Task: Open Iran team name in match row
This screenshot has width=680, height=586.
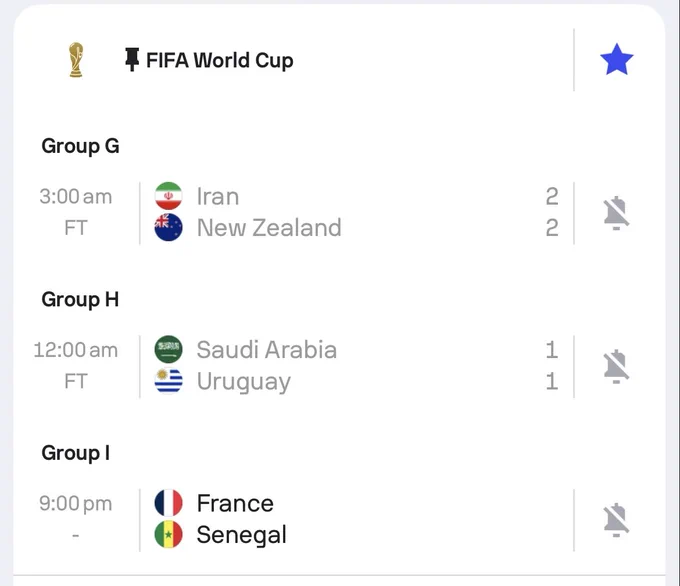Action: click(x=218, y=196)
